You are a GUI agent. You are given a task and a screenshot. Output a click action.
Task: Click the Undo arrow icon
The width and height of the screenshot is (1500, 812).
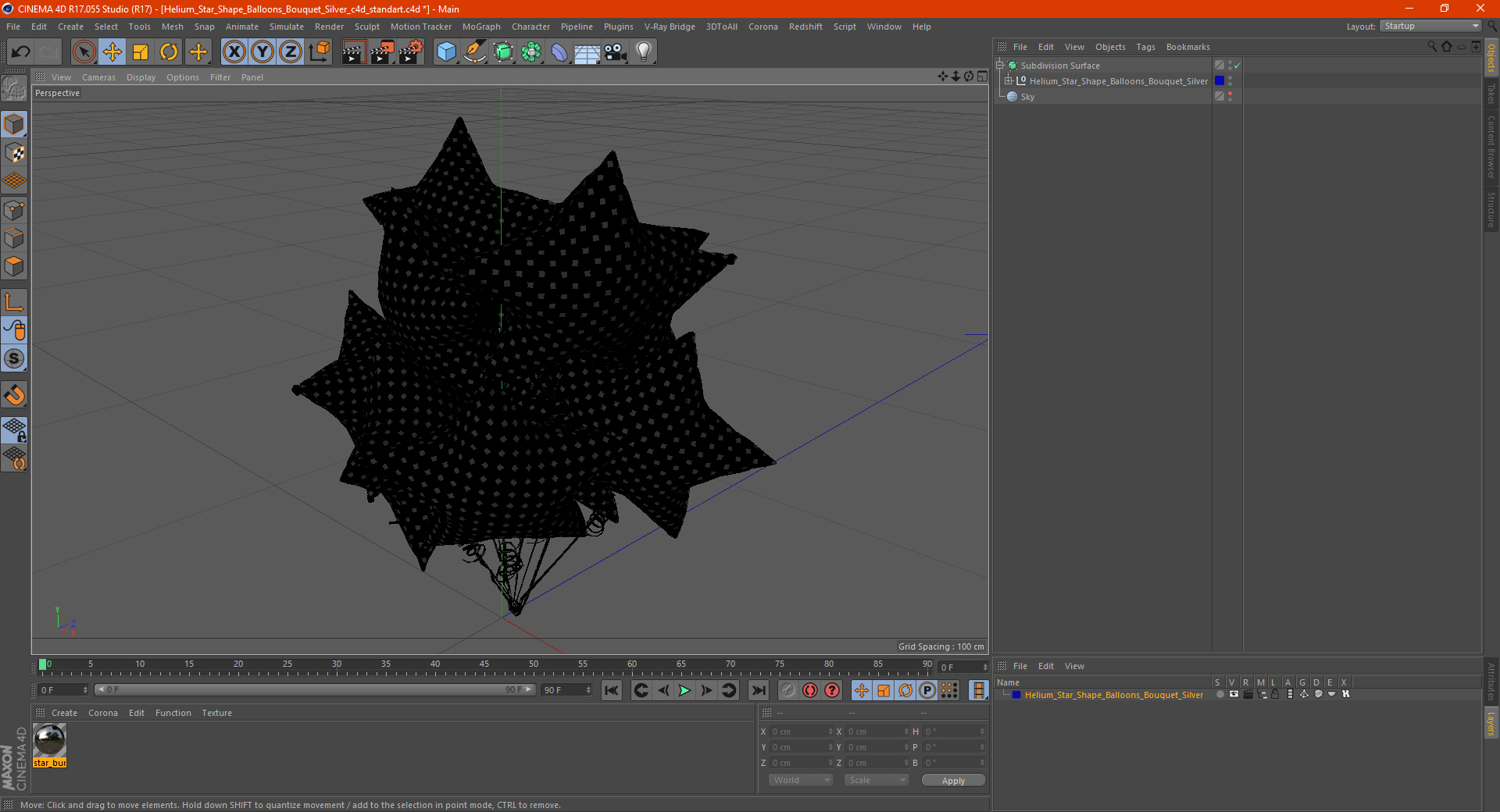coord(20,52)
